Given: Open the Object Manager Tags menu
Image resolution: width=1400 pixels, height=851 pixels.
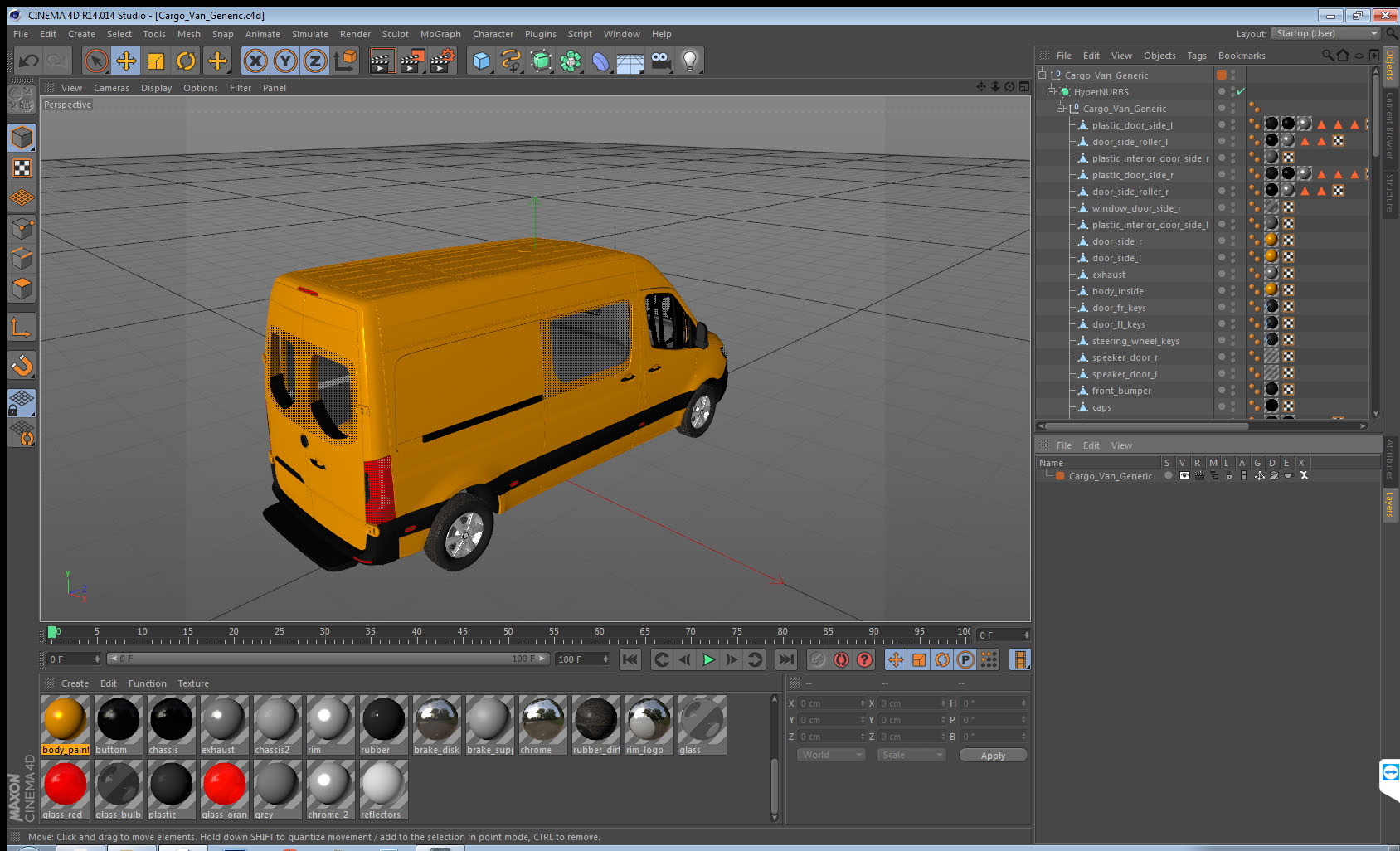Looking at the screenshot, I should click(x=1197, y=56).
